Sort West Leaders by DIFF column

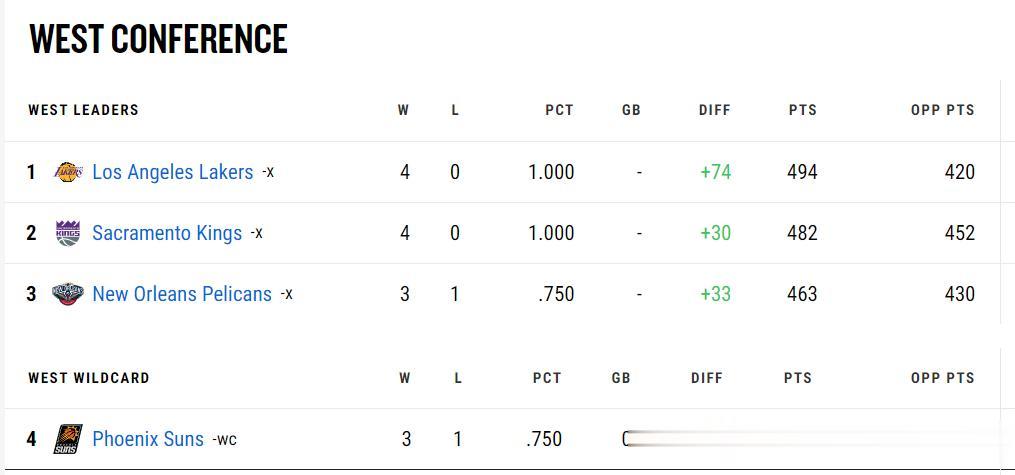click(715, 110)
